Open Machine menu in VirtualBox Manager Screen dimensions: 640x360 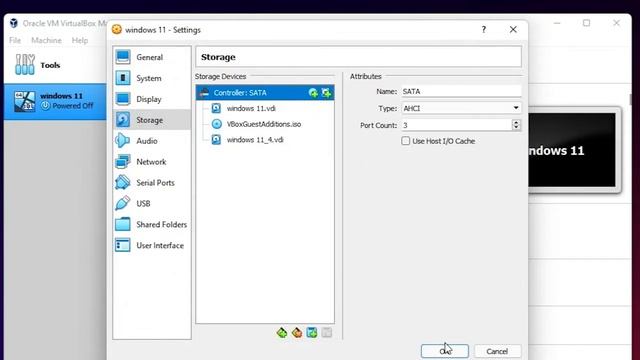46,40
